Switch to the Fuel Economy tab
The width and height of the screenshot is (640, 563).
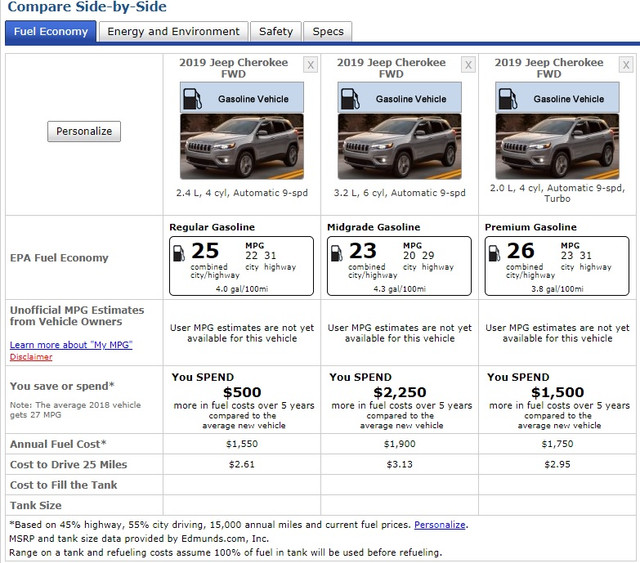(51, 31)
